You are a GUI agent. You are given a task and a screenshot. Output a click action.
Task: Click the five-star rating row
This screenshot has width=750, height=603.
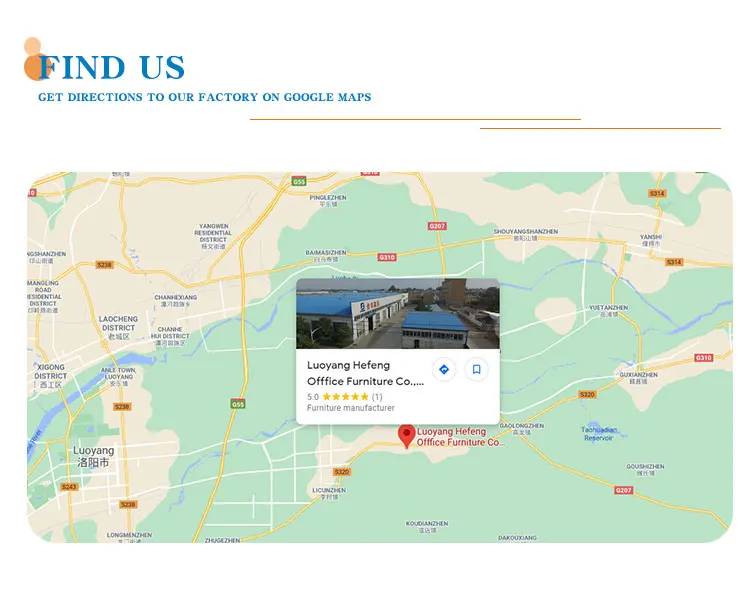[x=344, y=396]
